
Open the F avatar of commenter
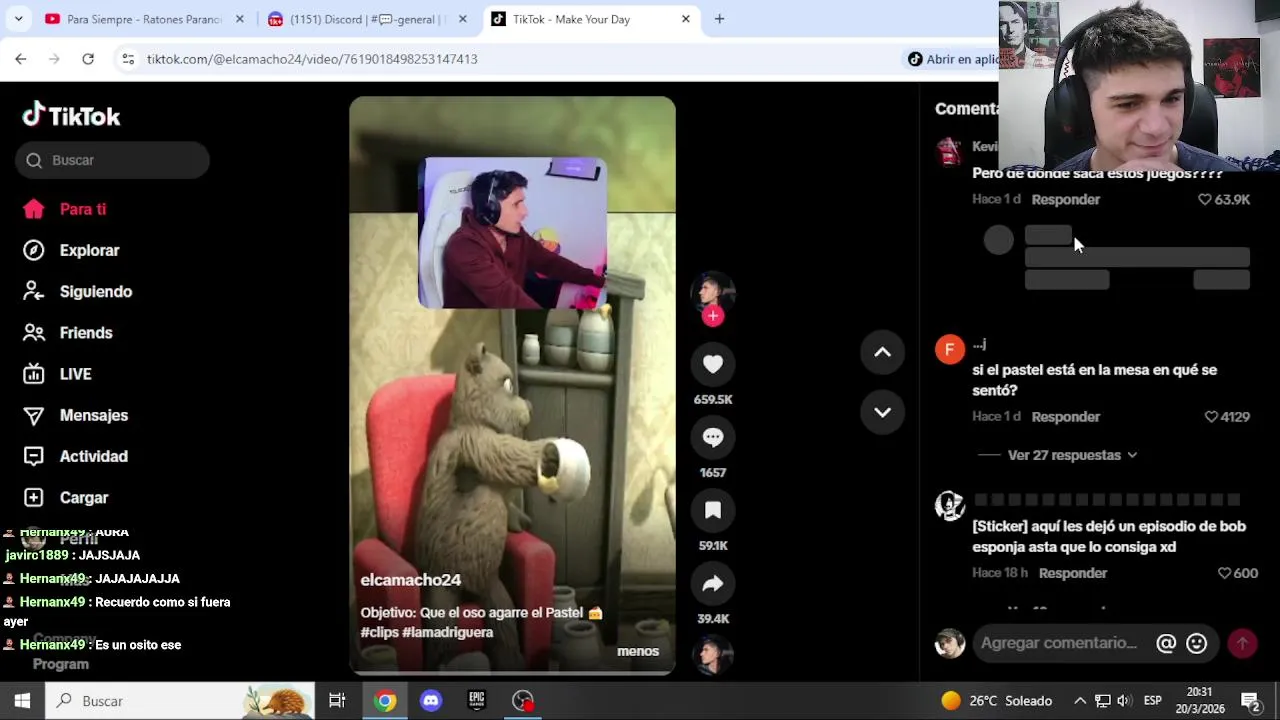[x=950, y=349]
